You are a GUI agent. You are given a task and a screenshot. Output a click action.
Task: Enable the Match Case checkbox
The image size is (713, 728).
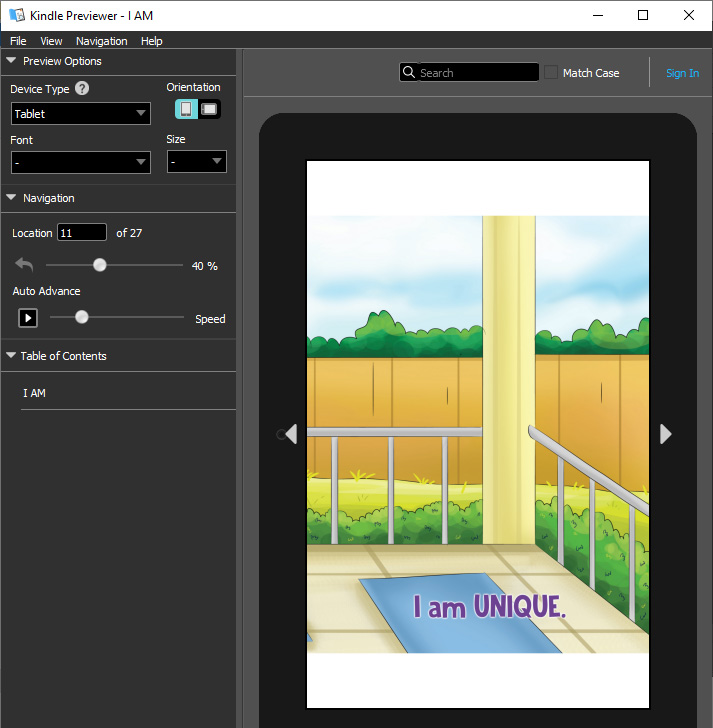pyautogui.click(x=551, y=72)
